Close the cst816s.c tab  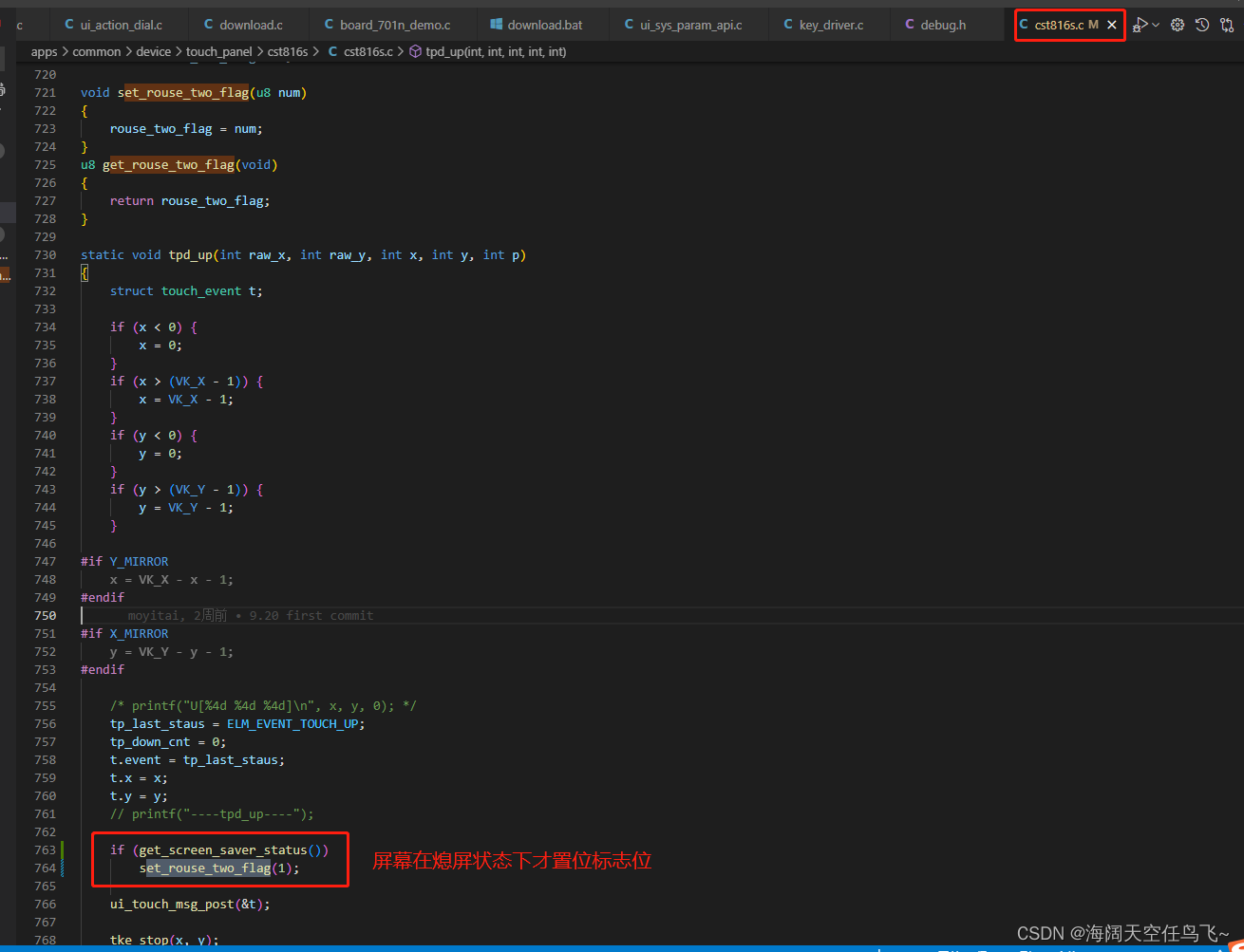pos(1112,25)
